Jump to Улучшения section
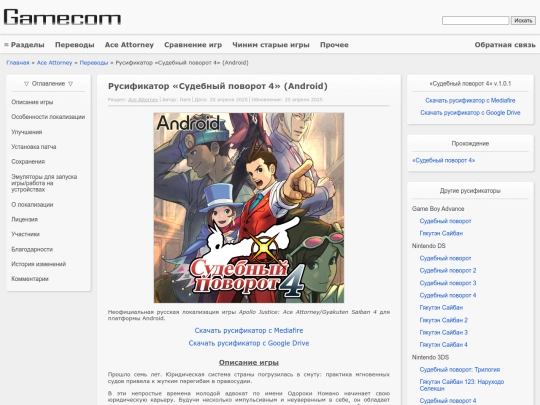This screenshot has height=405, width=540. click(27, 132)
